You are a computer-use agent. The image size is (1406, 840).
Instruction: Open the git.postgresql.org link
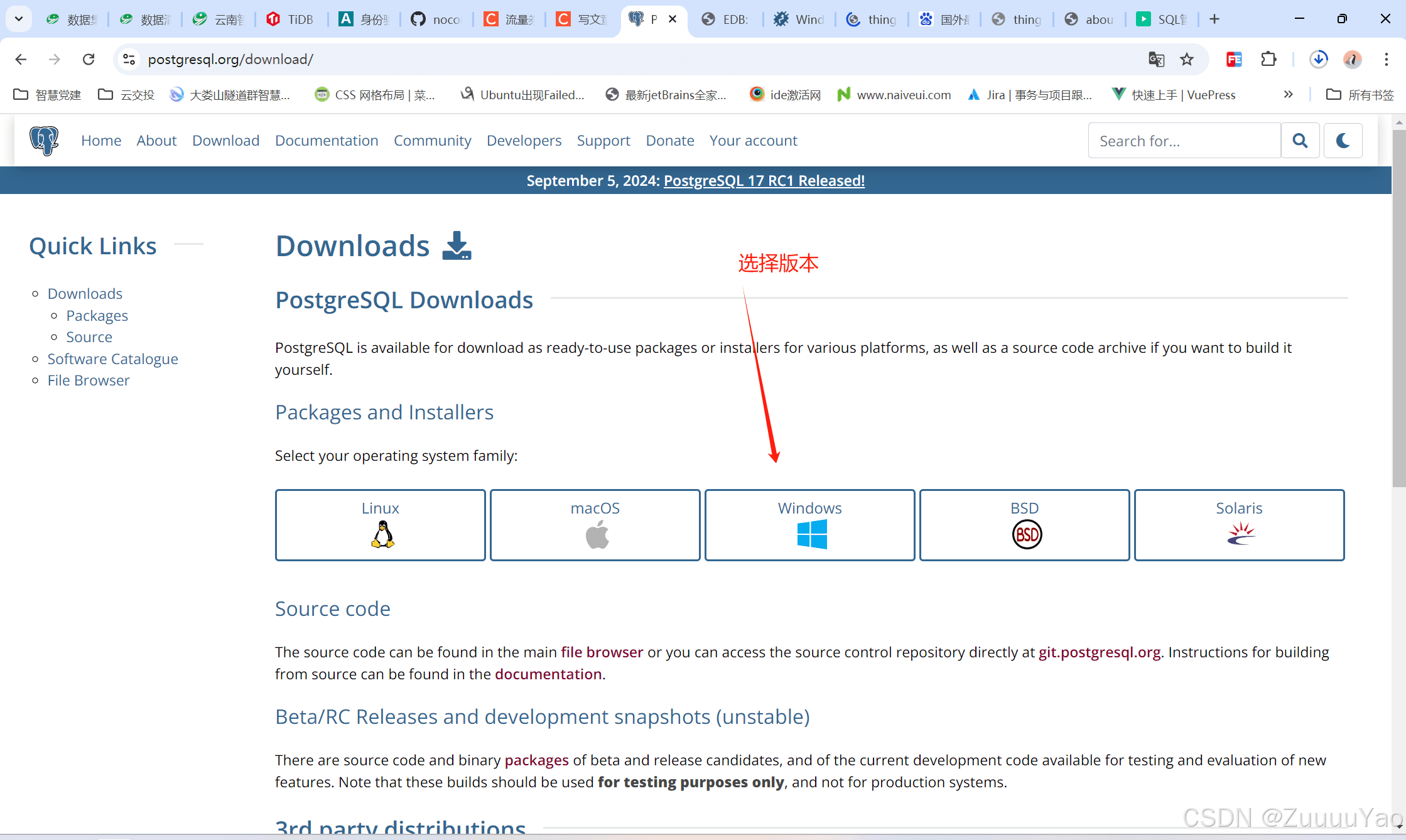(x=1099, y=652)
